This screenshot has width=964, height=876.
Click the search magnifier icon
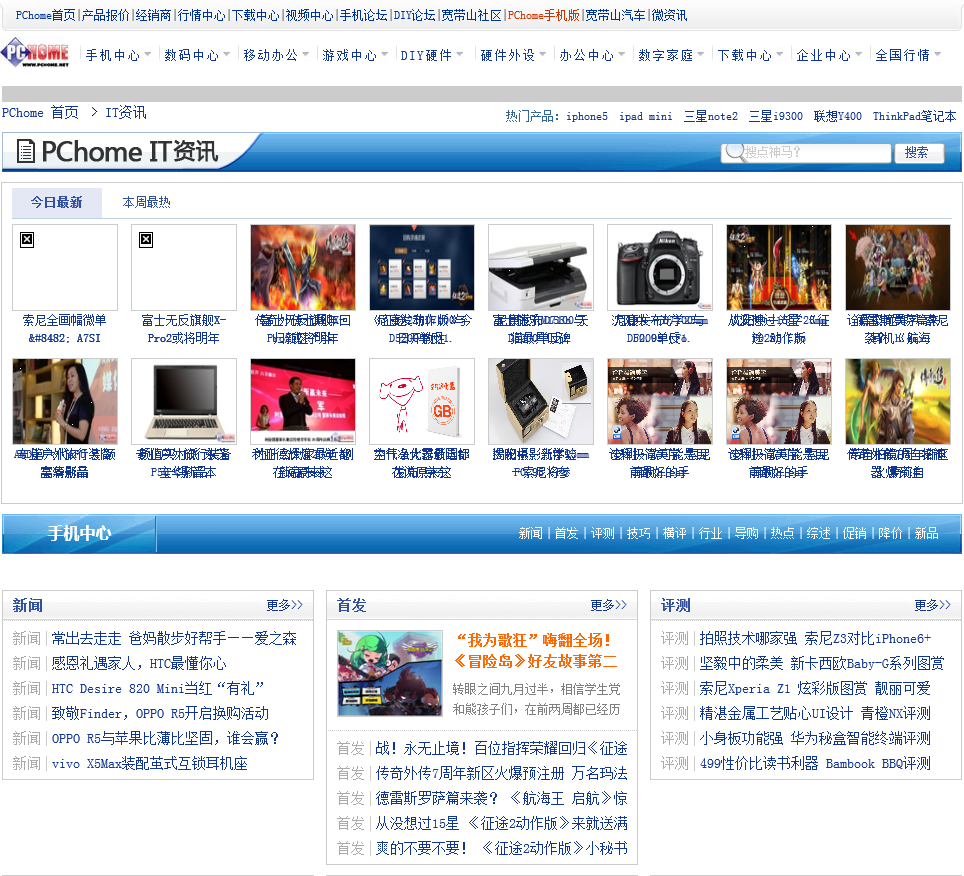[734, 152]
